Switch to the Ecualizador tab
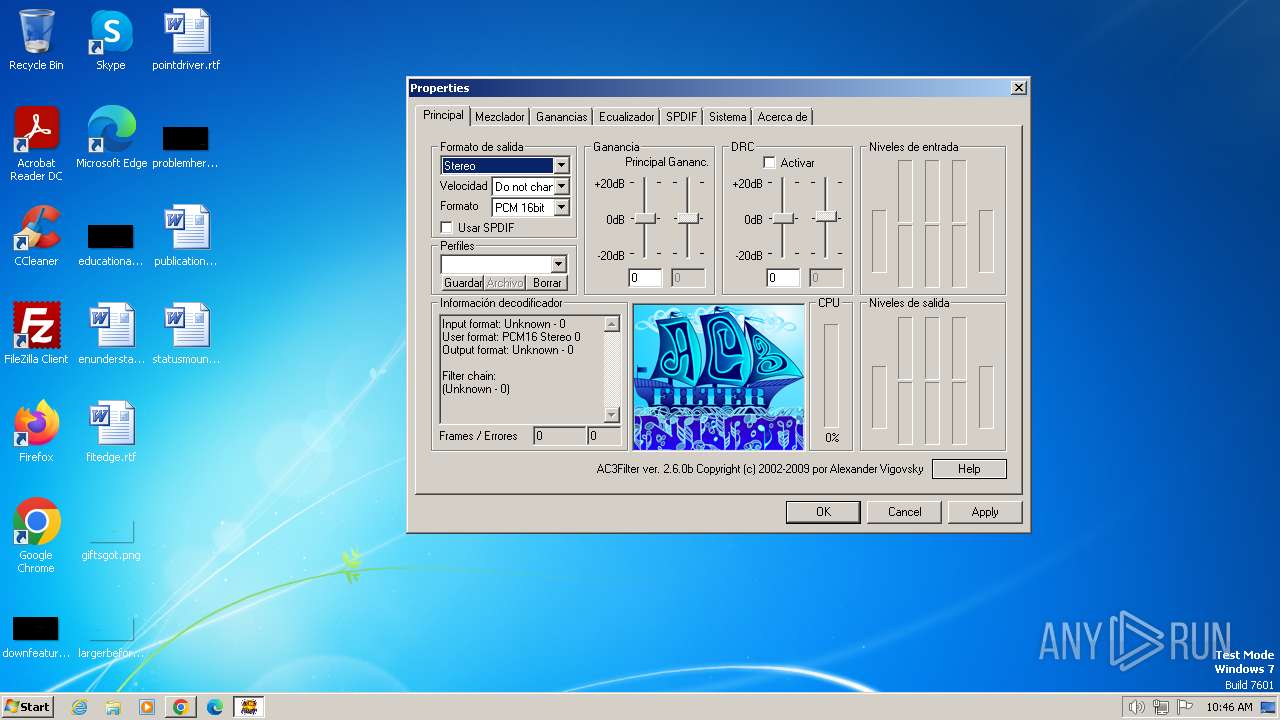Viewport: 1280px width, 720px height. point(627,117)
